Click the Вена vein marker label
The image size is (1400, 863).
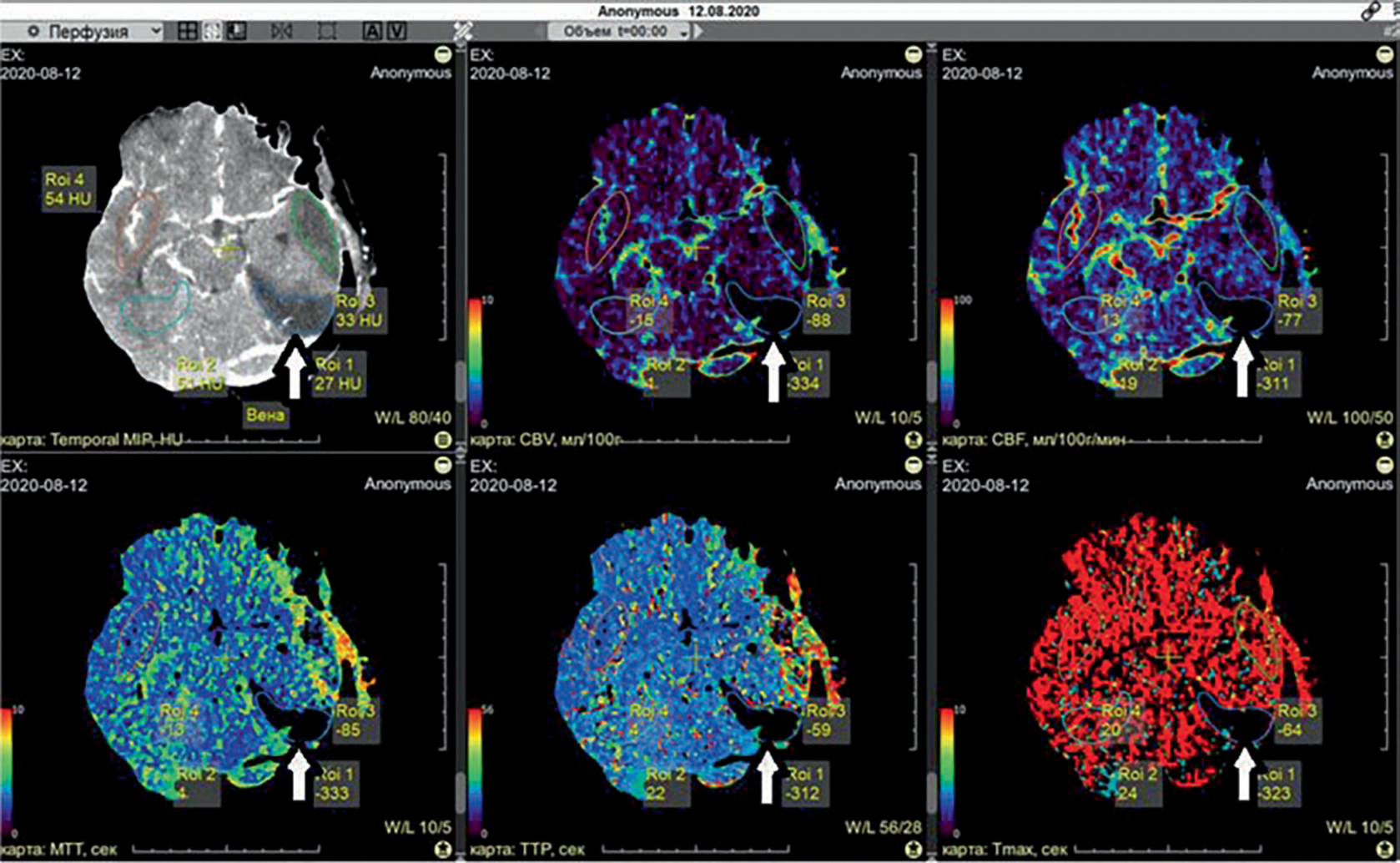pos(265,415)
